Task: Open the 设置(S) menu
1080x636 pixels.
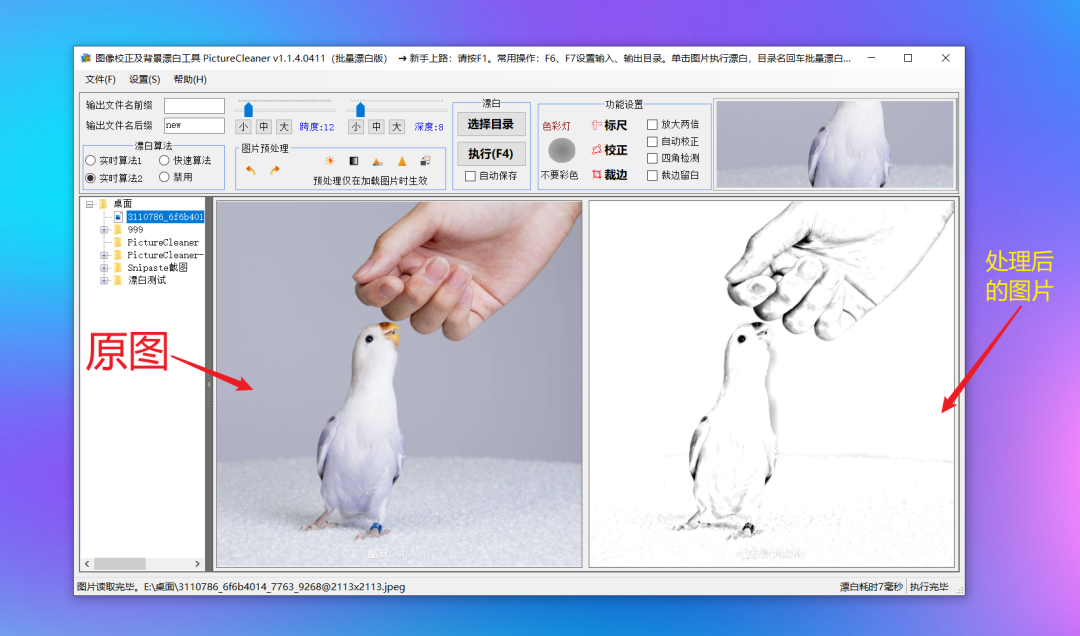Action: (144, 80)
